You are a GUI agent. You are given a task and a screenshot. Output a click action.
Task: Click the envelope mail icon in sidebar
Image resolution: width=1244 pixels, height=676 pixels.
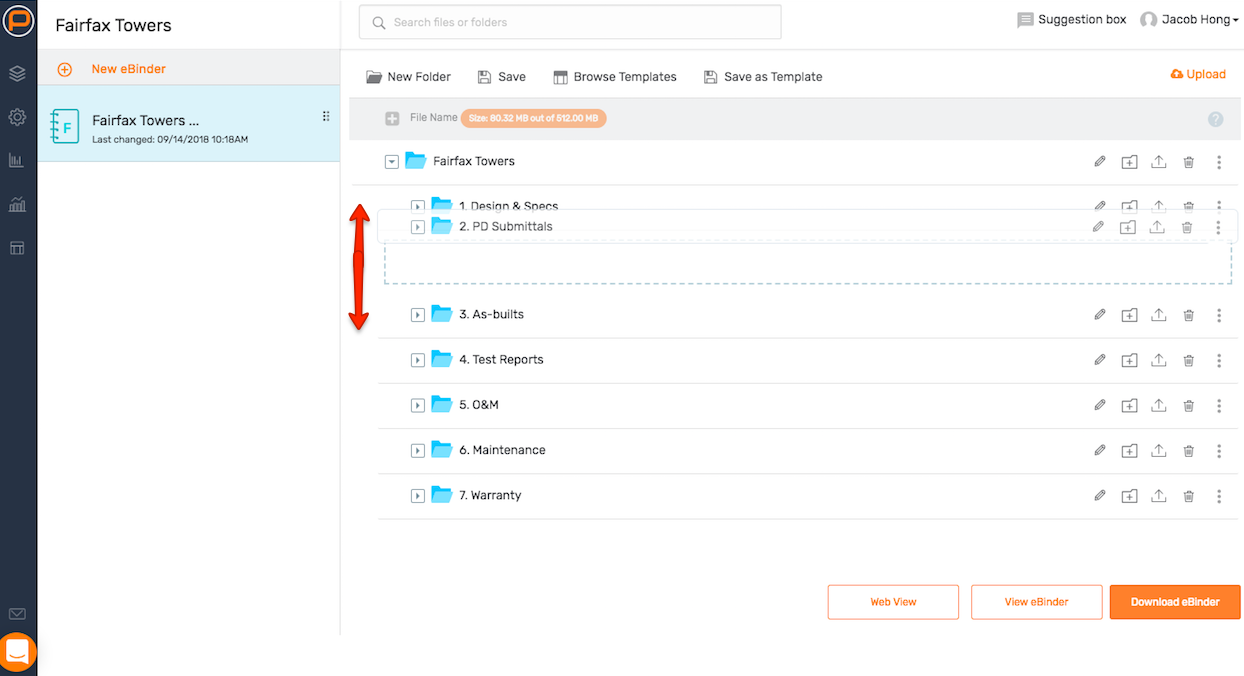[x=17, y=614]
